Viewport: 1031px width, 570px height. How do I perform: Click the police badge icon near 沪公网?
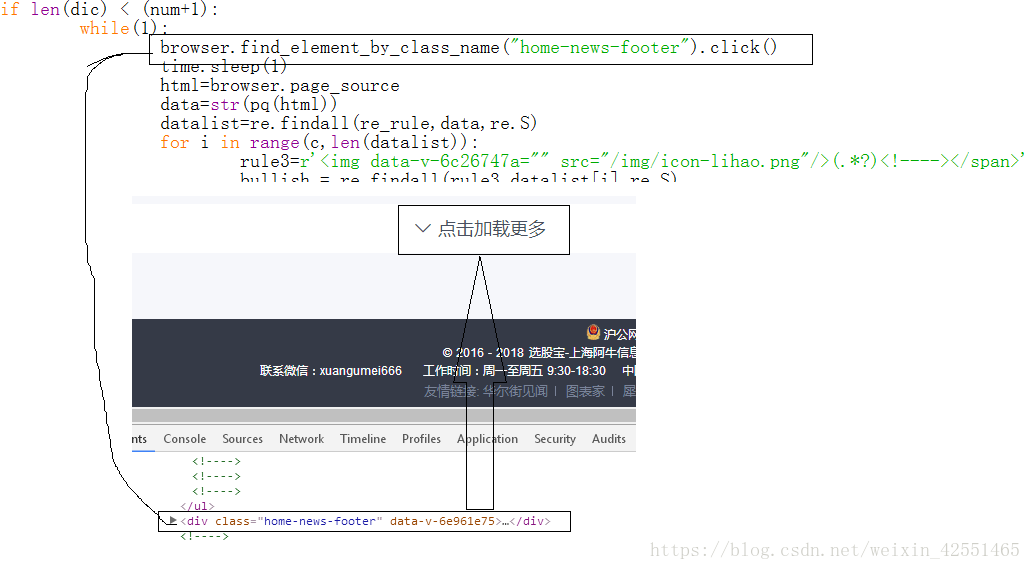pyautogui.click(x=593, y=332)
